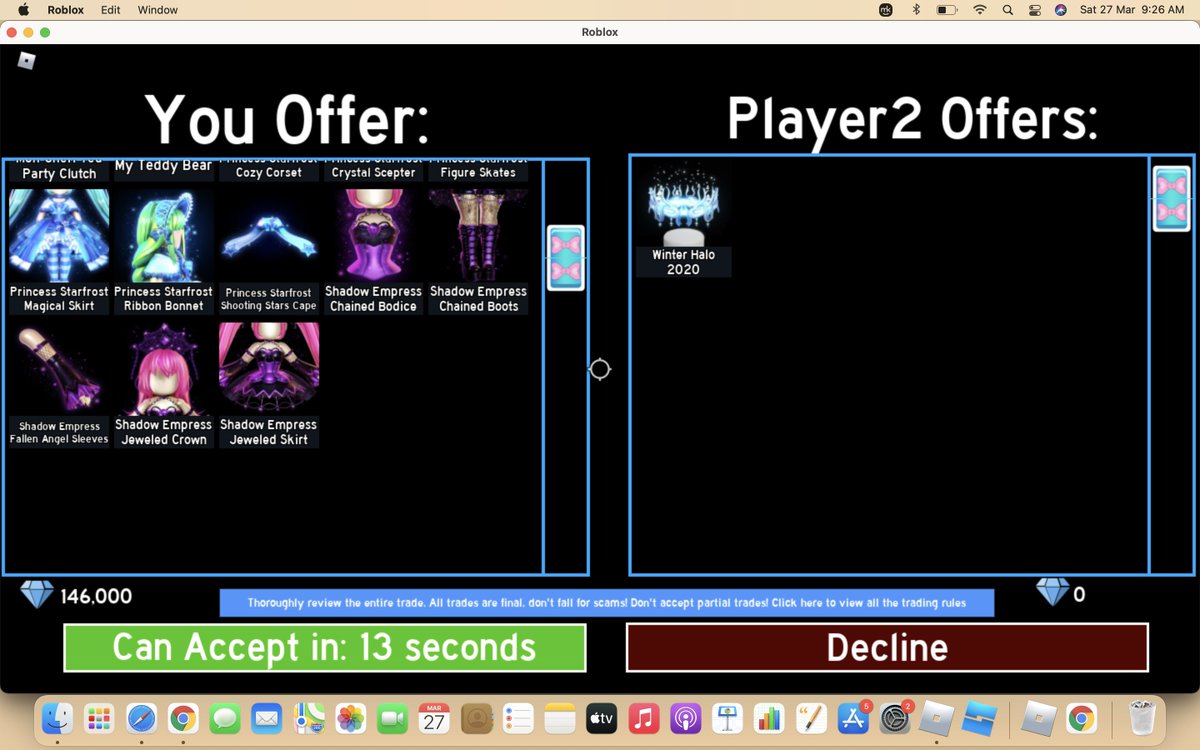Viewport: 1200px width, 750px height.
Task: Open Numbers from the Dock
Action: point(769,718)
